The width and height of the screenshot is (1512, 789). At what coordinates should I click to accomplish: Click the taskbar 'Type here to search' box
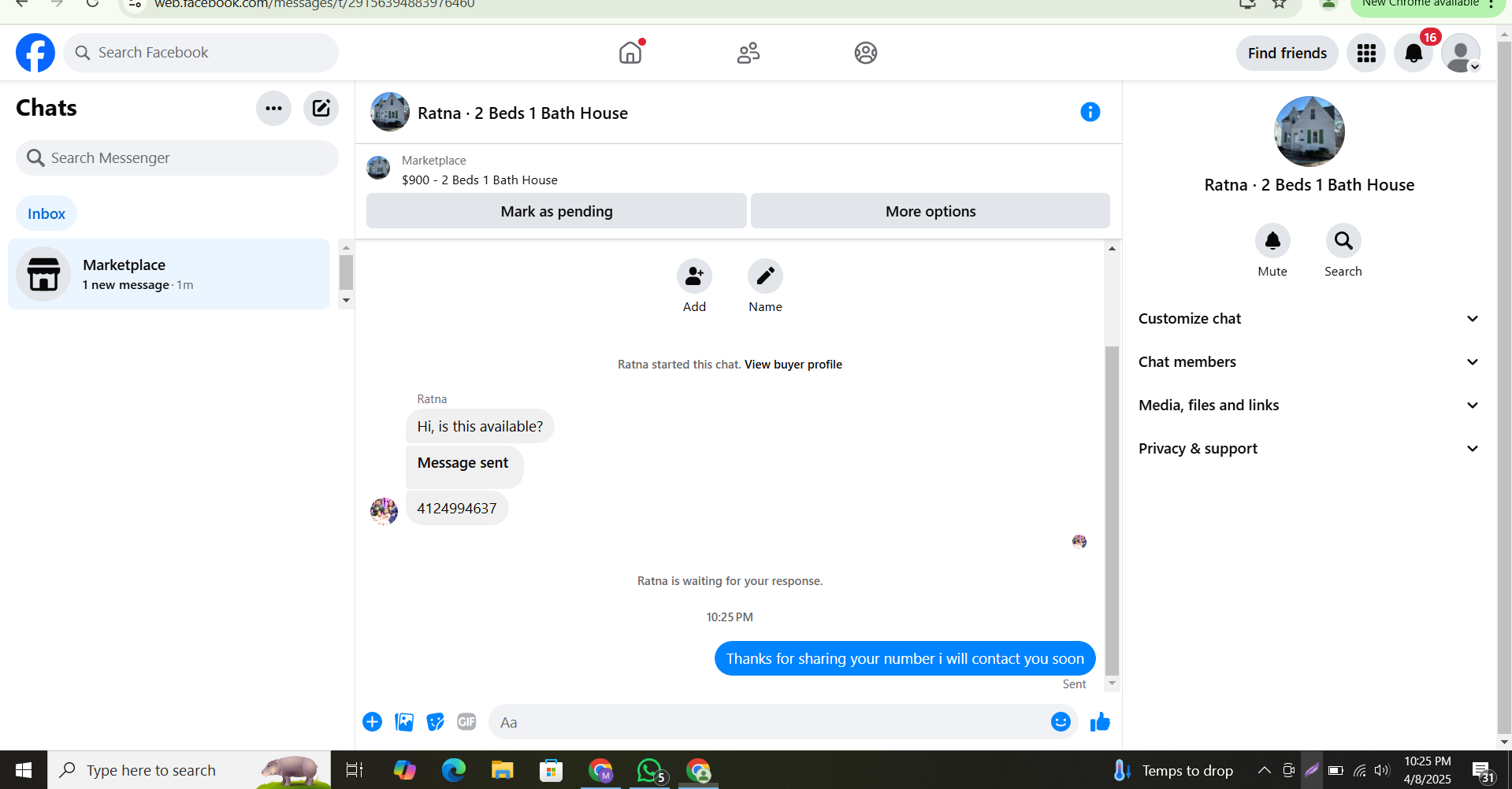tap(189, 770)
